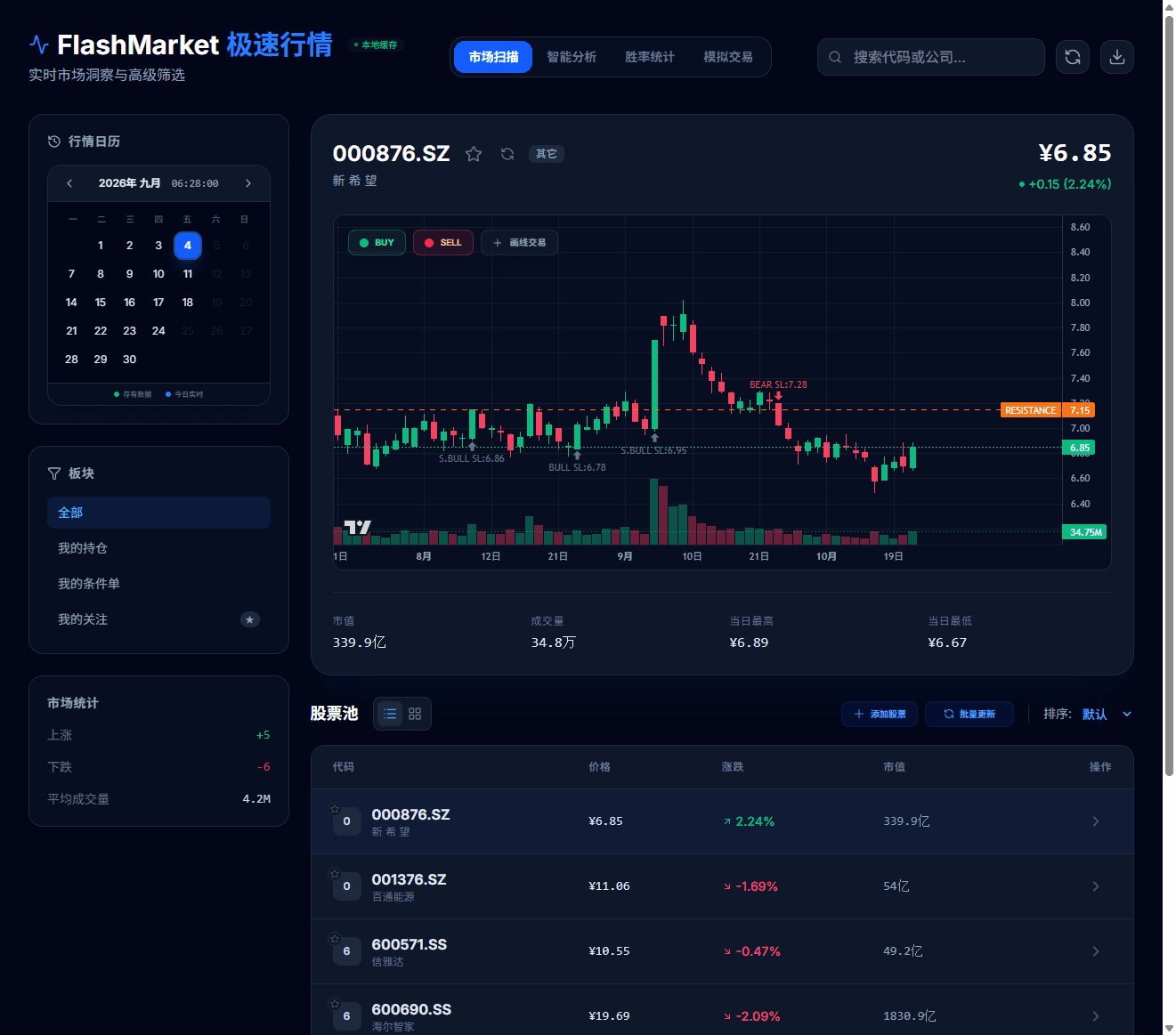Click the star icon on 000876.SZ table row
This screenshot has width=1176, height=1035.
tap(335, 809)
